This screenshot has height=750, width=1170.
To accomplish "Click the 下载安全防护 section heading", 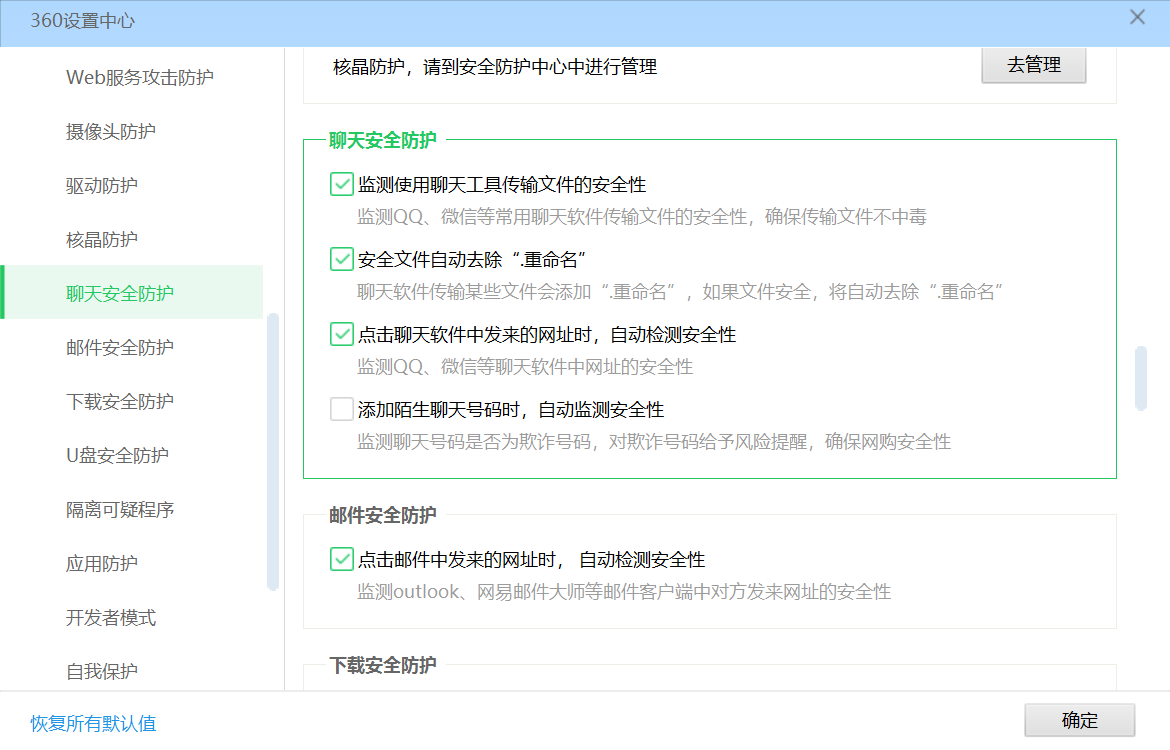I will tap(383, 665).
